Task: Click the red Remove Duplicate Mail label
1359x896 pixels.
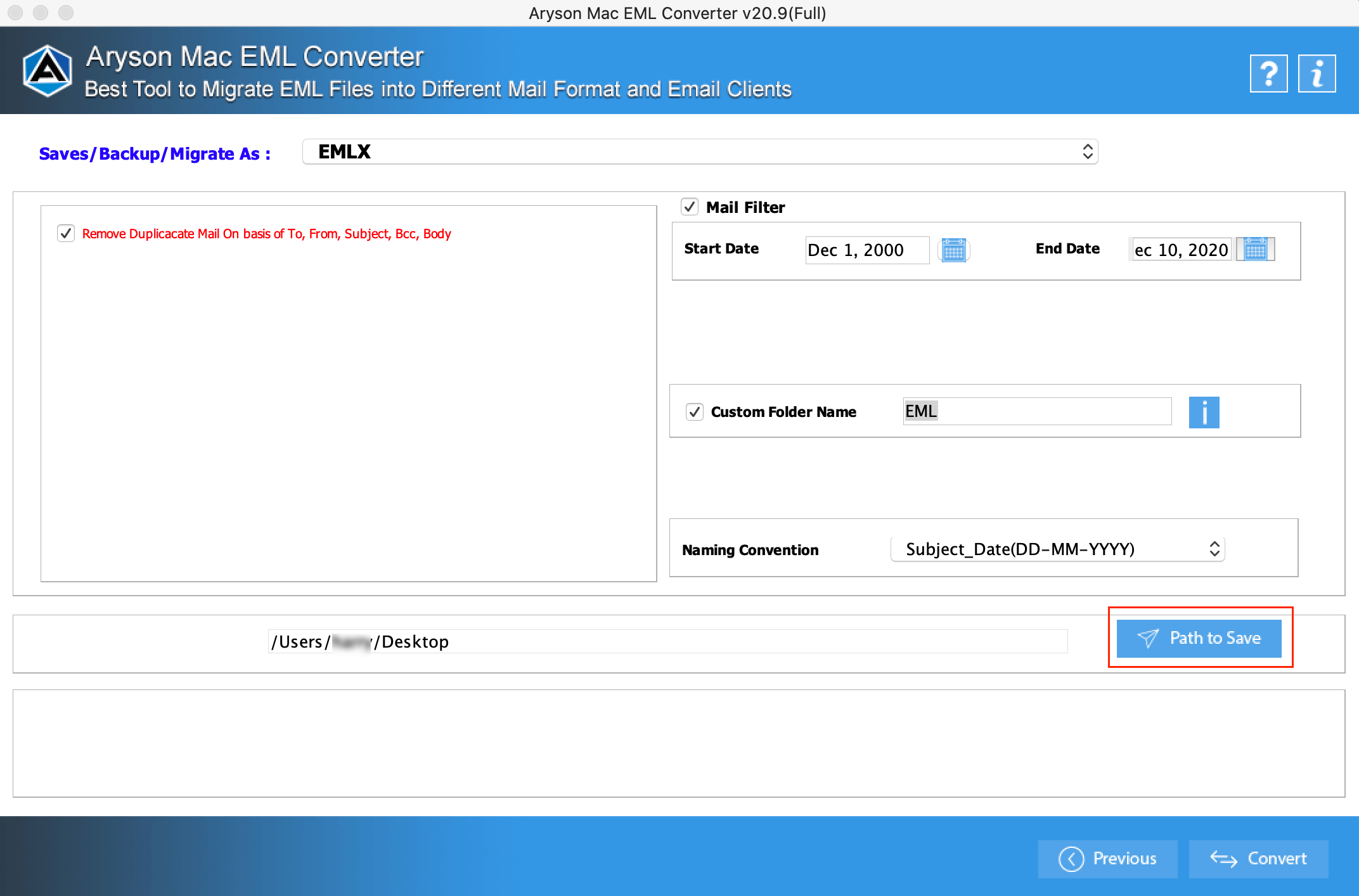Action: coord(267,234)
